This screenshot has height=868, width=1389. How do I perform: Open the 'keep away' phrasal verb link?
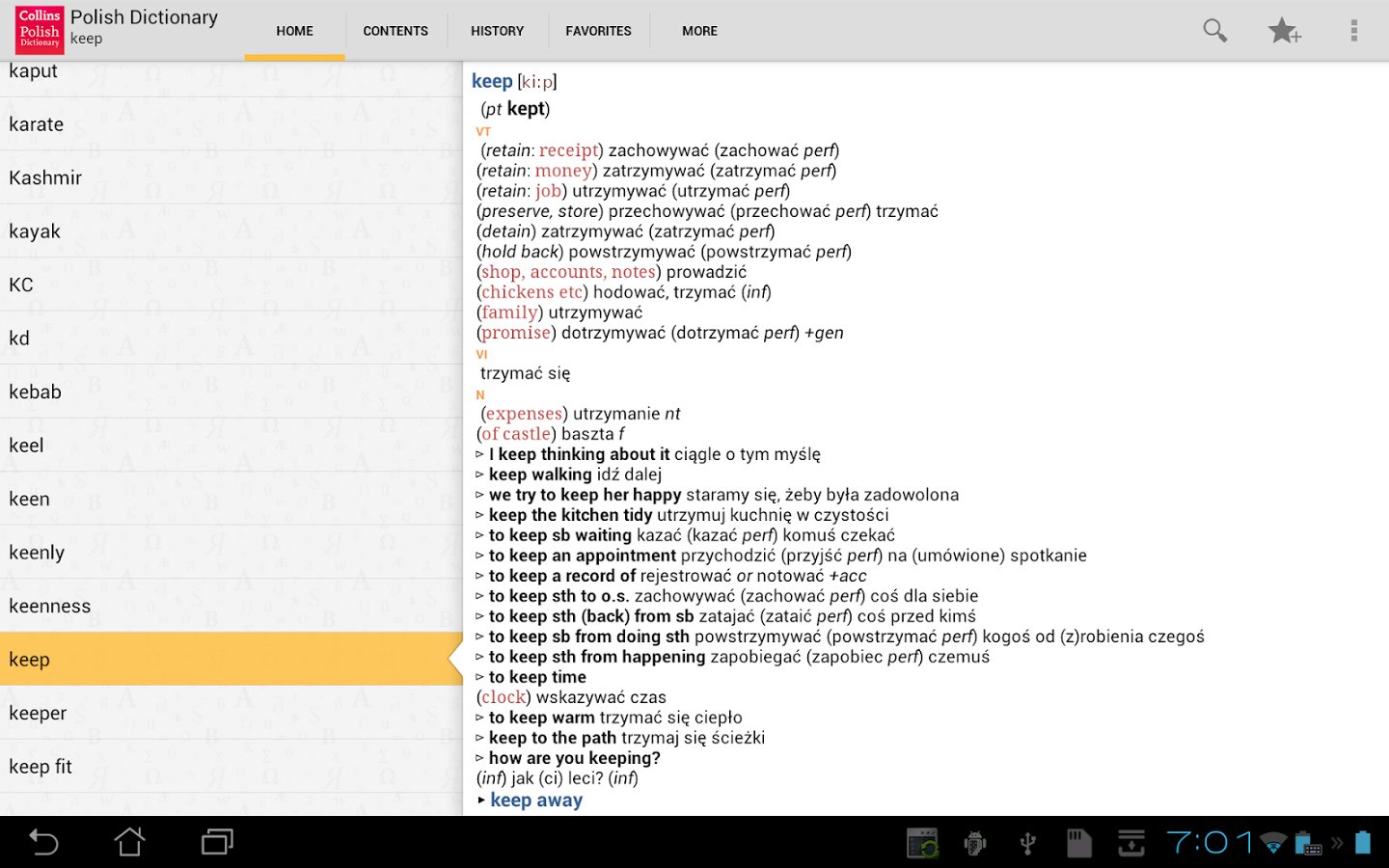pyautogui.click(x=536, y=800)
